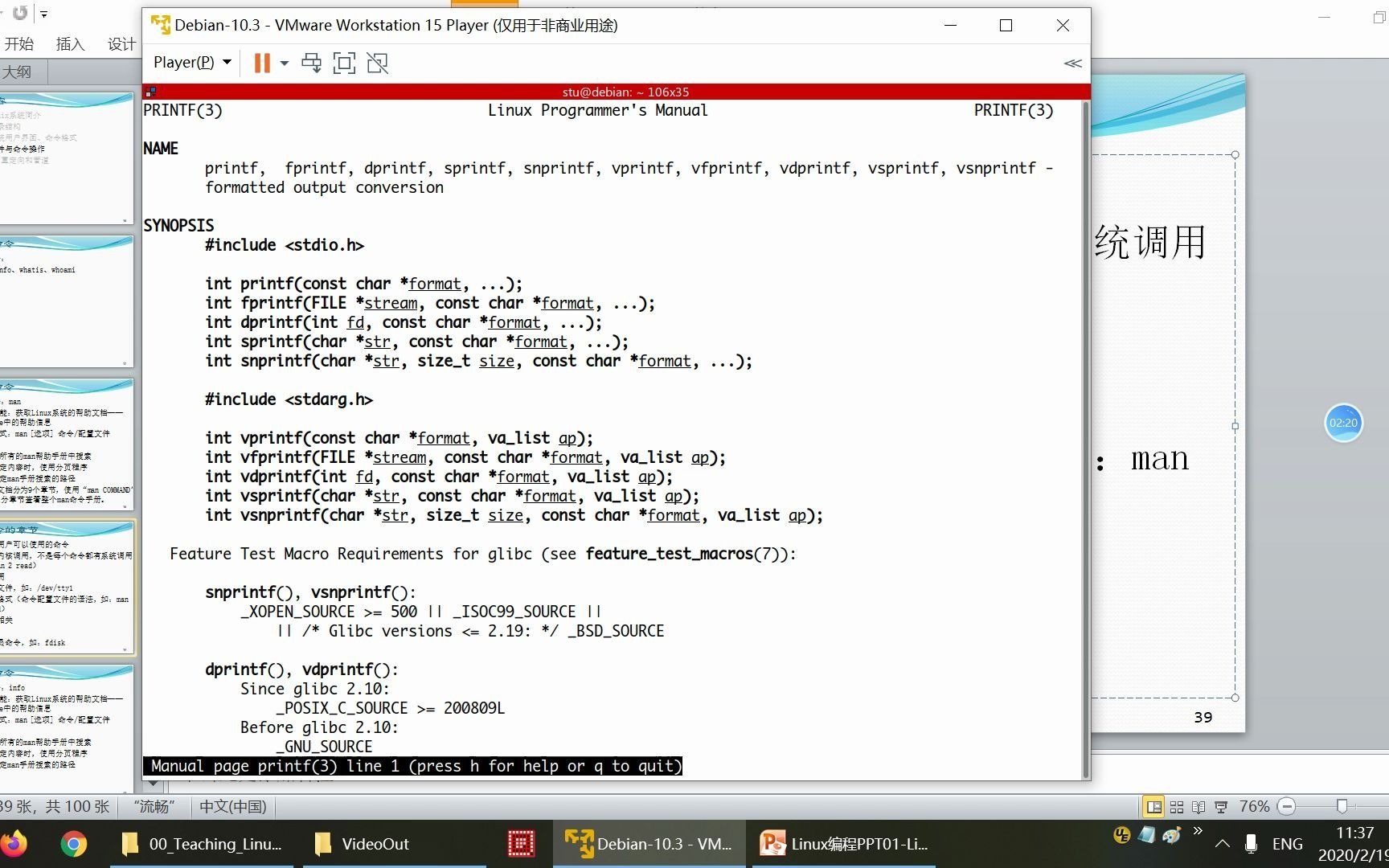Click the slide text 'man'
This screenshot has height=868, width=1389.
pos(1159,459)
